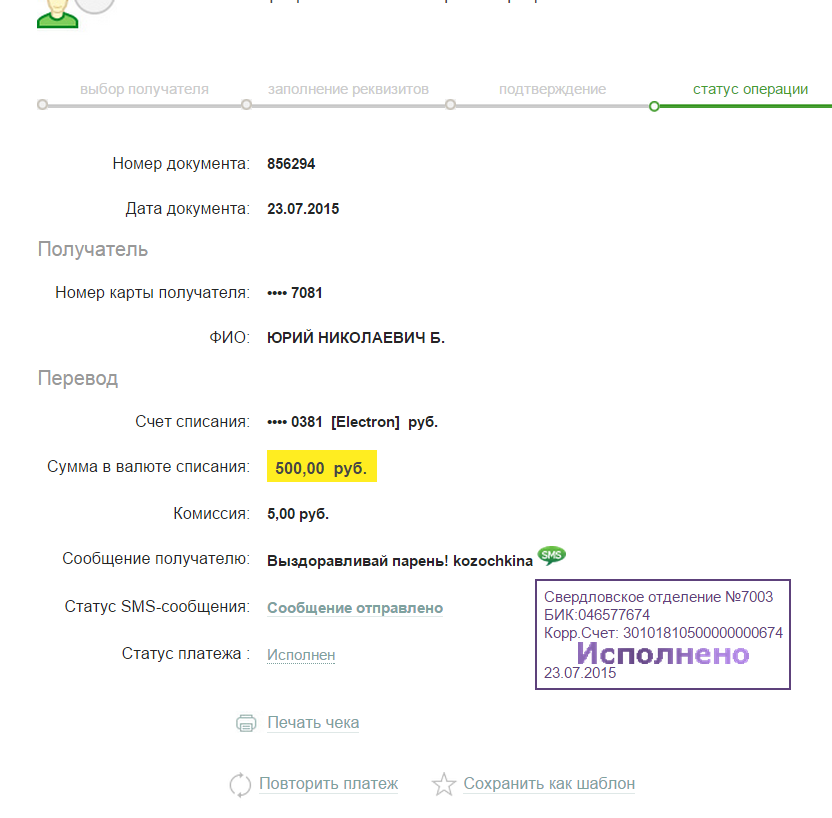
Task: Click the first grey progress step marker
Action: tap(42, 105)
